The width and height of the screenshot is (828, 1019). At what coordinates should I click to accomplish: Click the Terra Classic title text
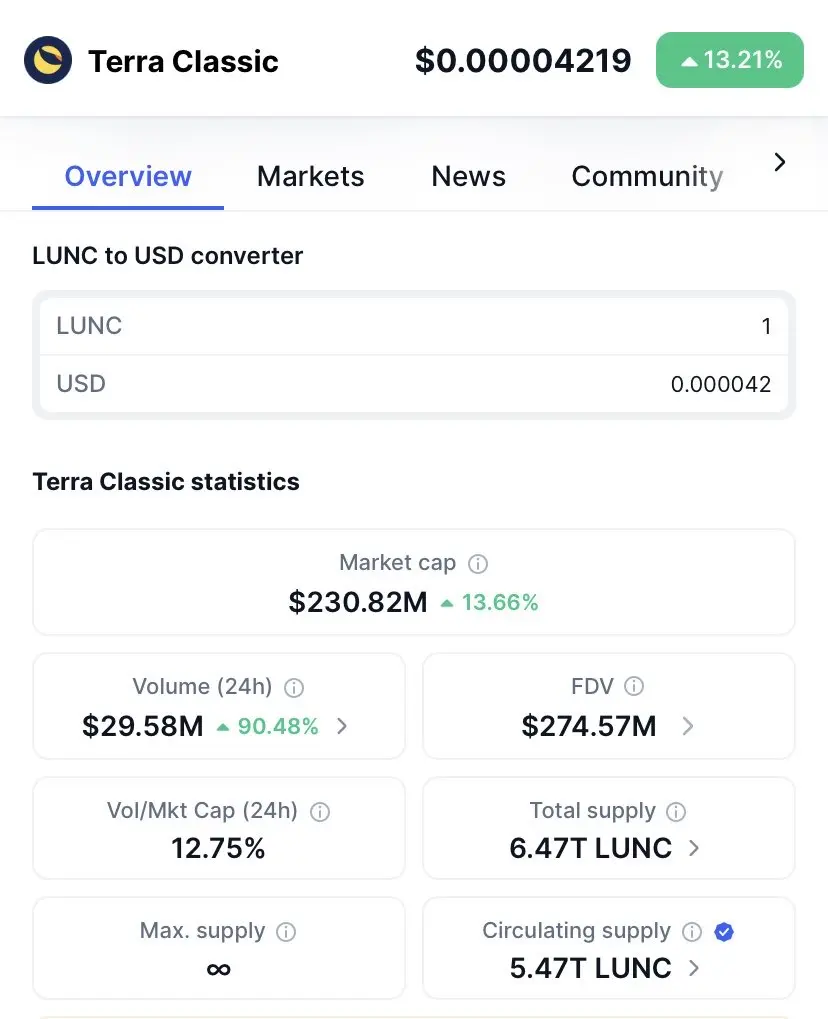click(183, 61)
